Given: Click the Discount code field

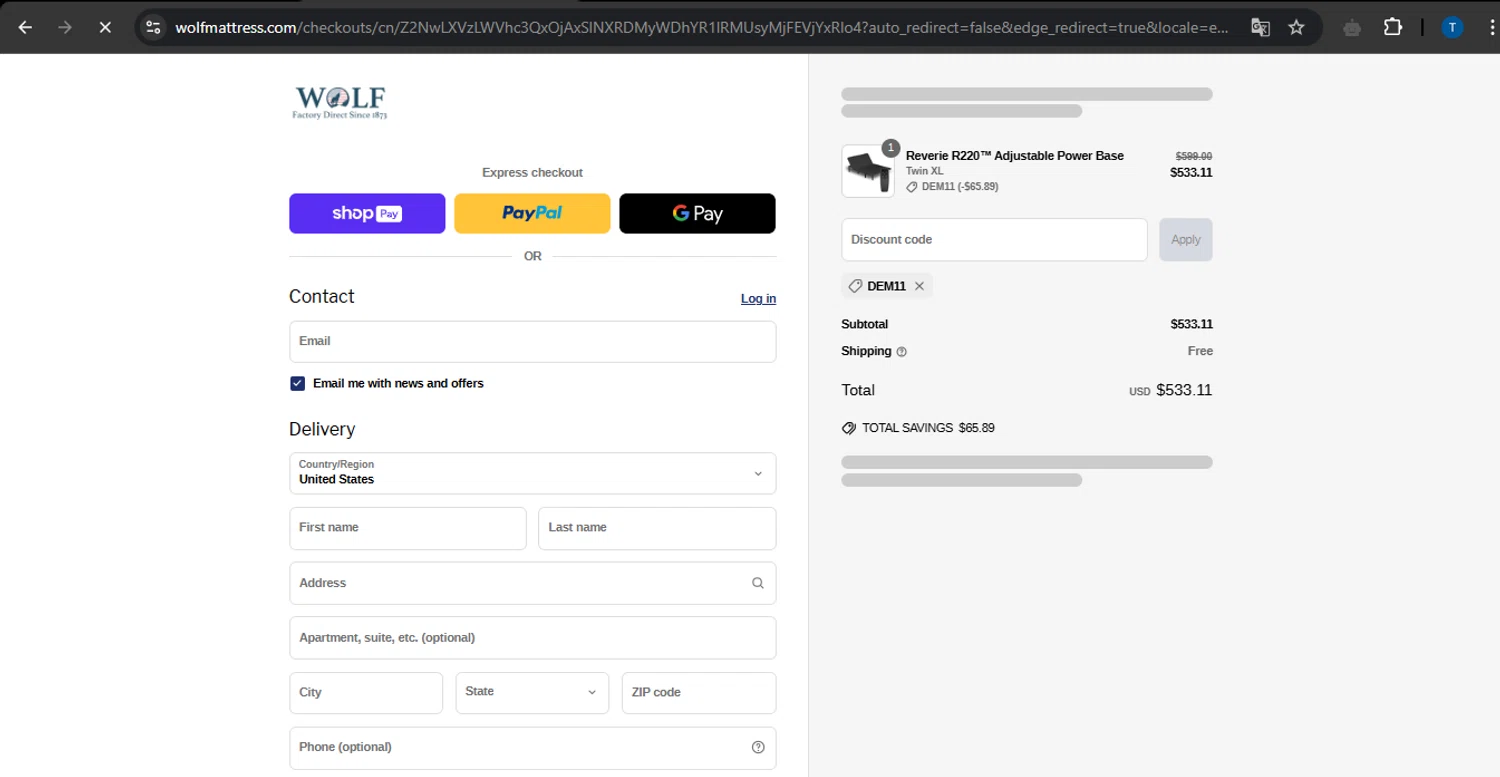Looking at the screenshot, I should point(994,240).
